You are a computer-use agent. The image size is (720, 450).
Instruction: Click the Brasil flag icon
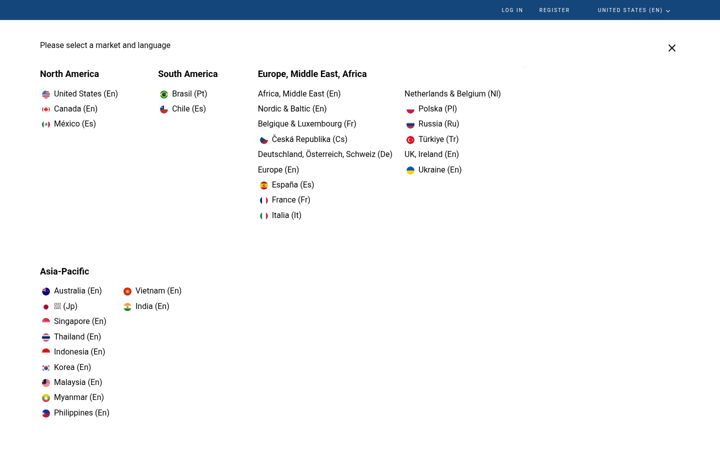[164, 94]
